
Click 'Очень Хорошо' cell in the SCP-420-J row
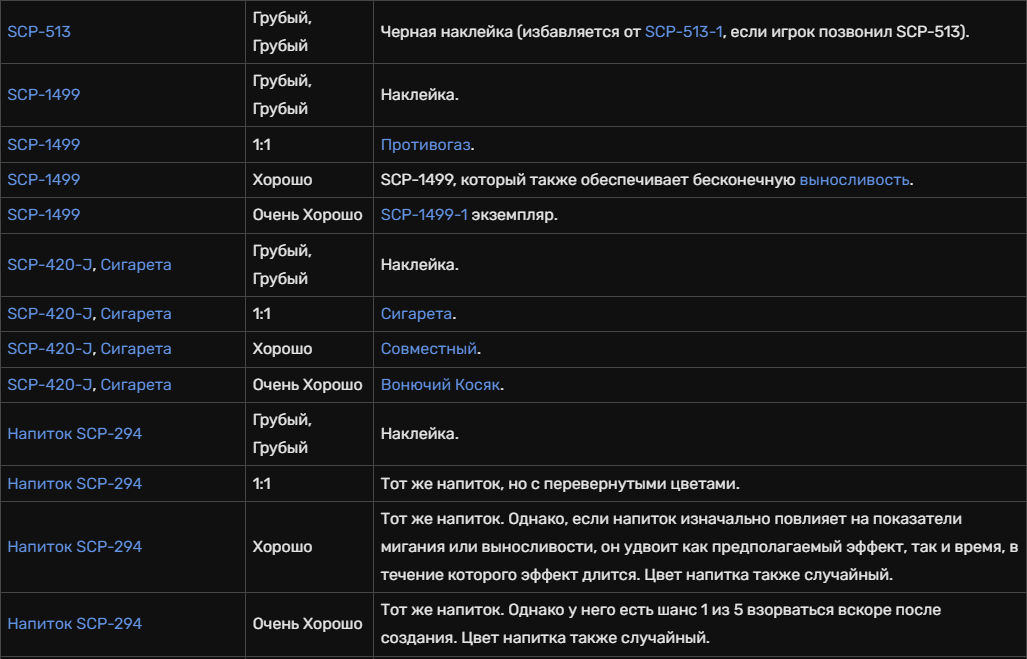pyautogui.click(x=309, y=385)
